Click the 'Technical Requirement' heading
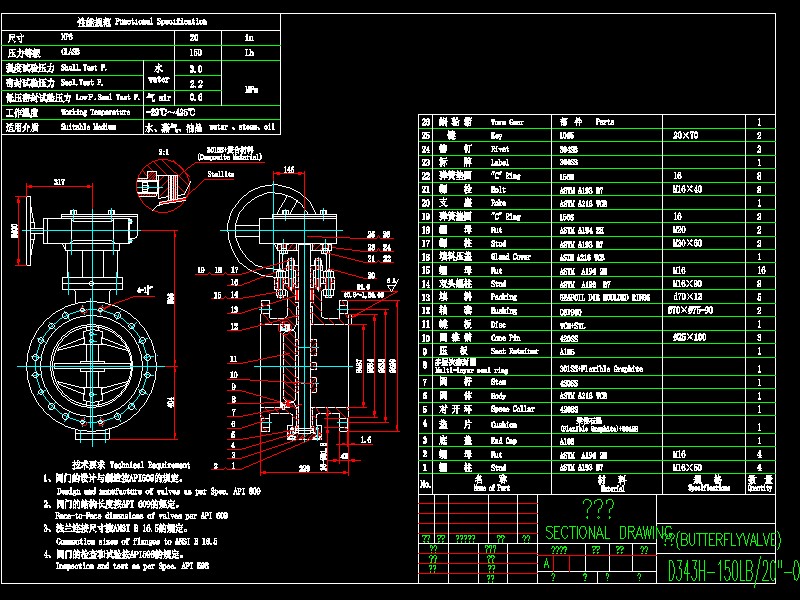The image size is (800, 600). point(150,465)
